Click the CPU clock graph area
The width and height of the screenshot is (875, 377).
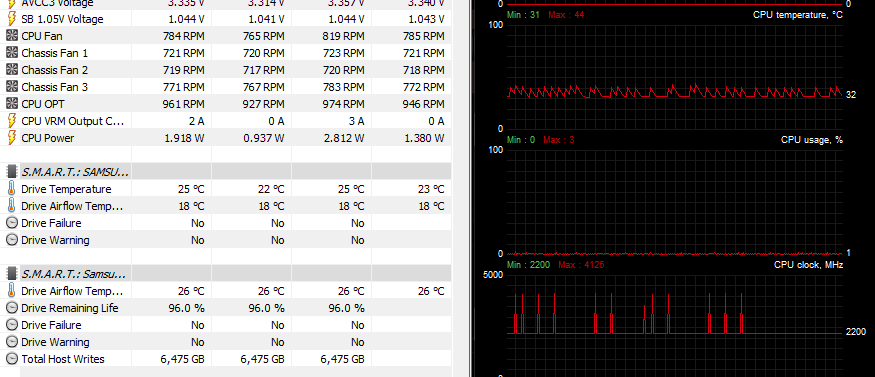(x=675, y=326)
